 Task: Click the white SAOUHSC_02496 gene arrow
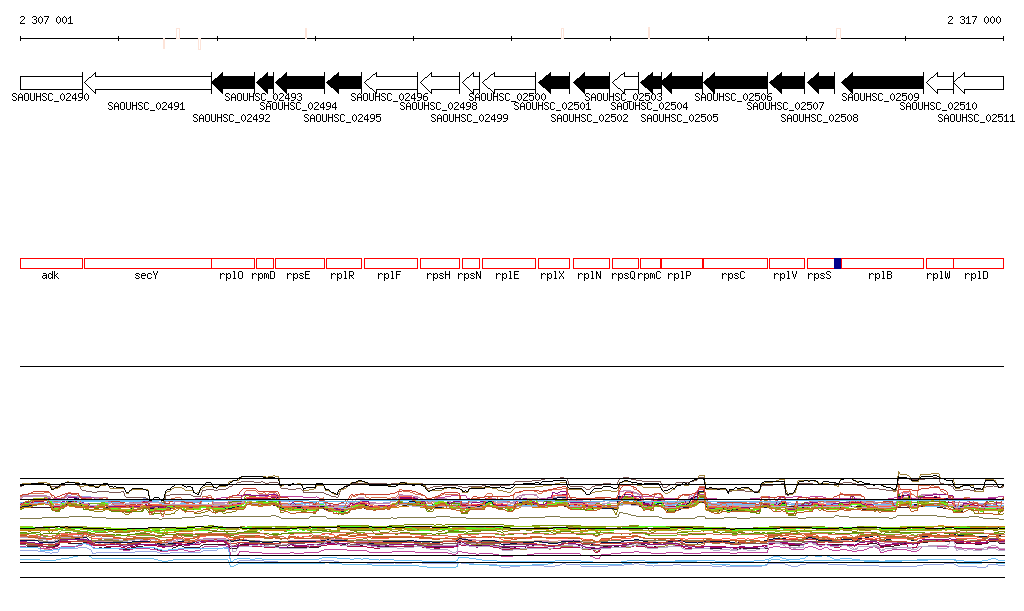391,83
